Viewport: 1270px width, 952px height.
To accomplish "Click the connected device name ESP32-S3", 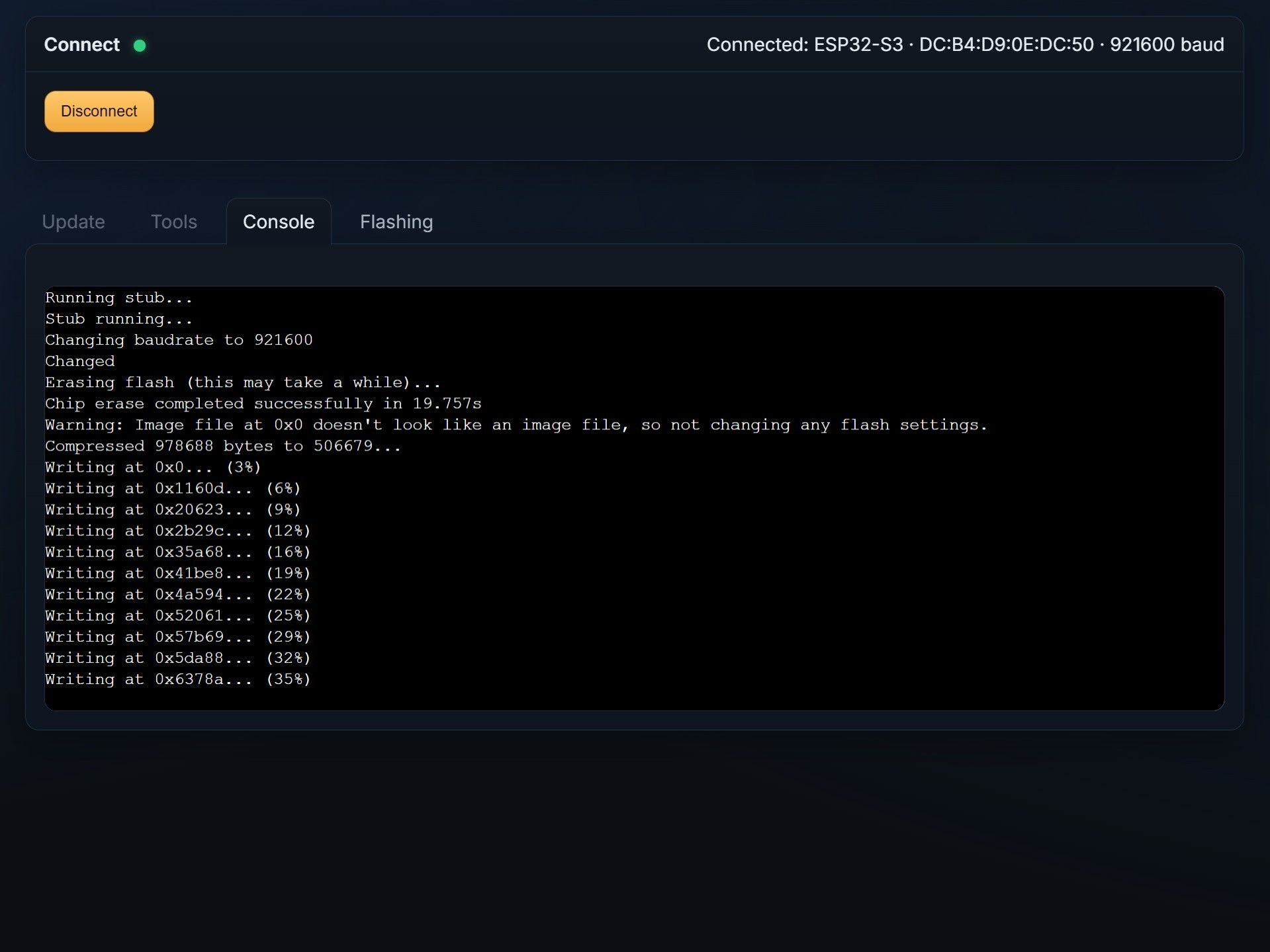I will [857, 45].
